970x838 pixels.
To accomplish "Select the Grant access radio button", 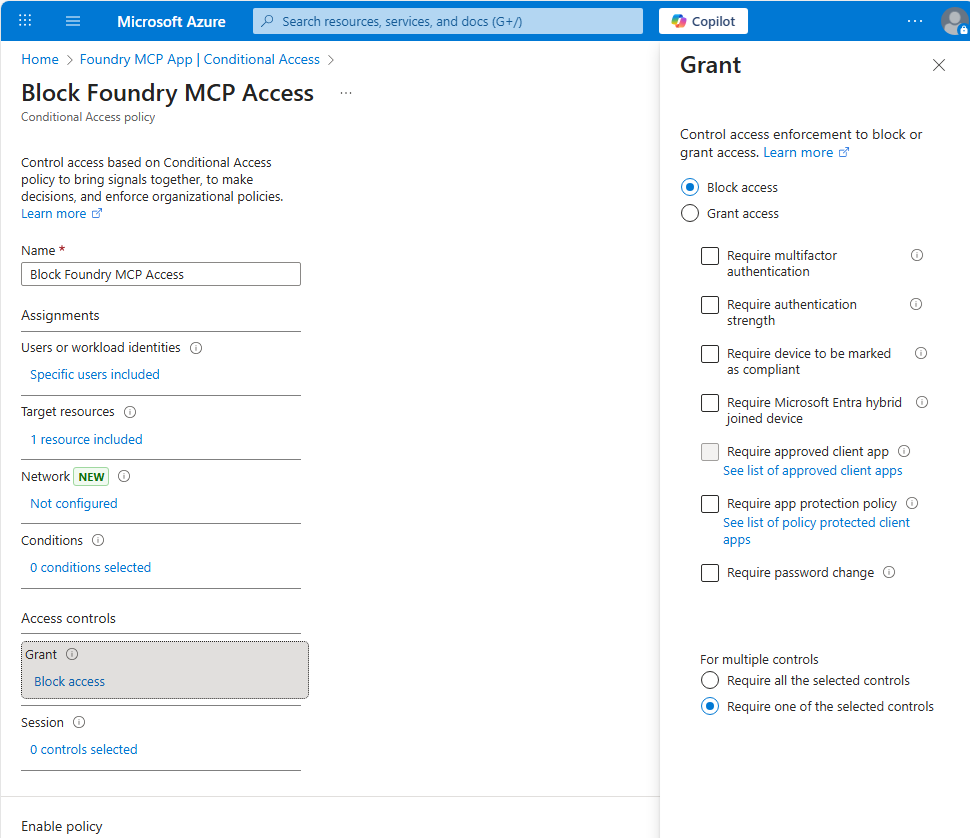I will point(689,213).
